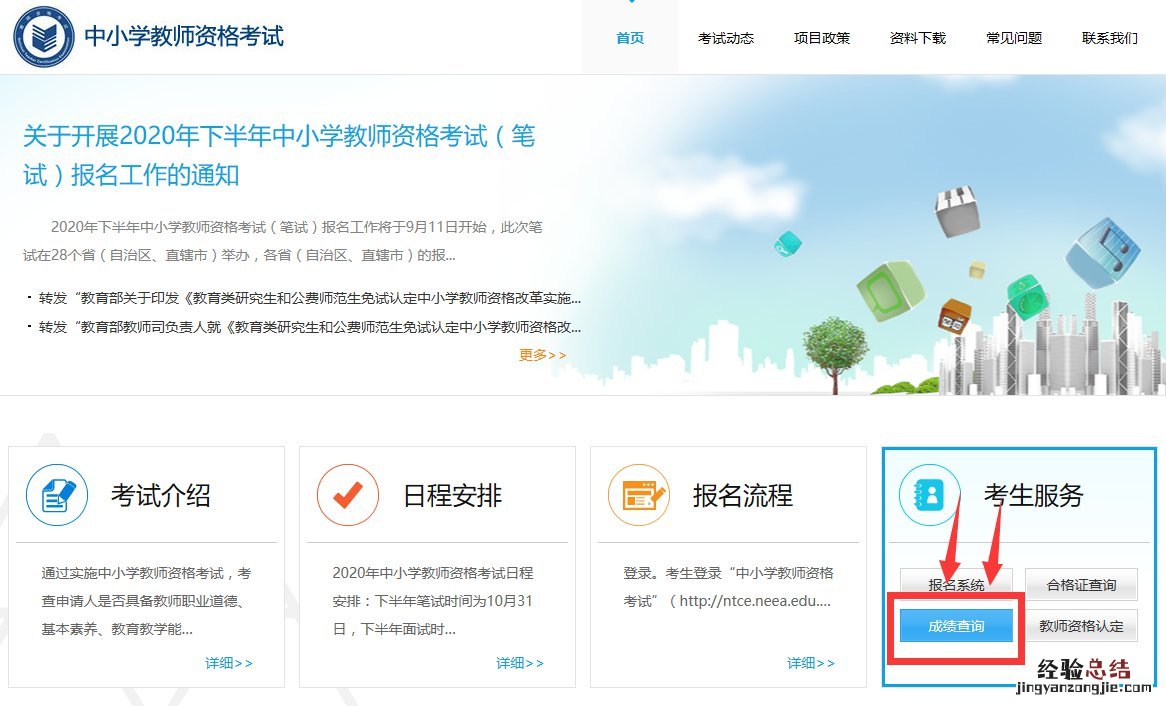1166x706 pixels.
Task: Click the 考试介绍 pencil document icon
Action: (x=57, y=495)
